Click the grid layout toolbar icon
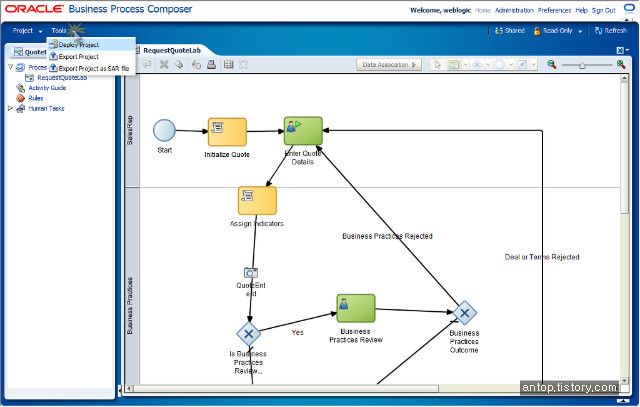The height and width of the screenshot is (407, 640). [229, 64]
